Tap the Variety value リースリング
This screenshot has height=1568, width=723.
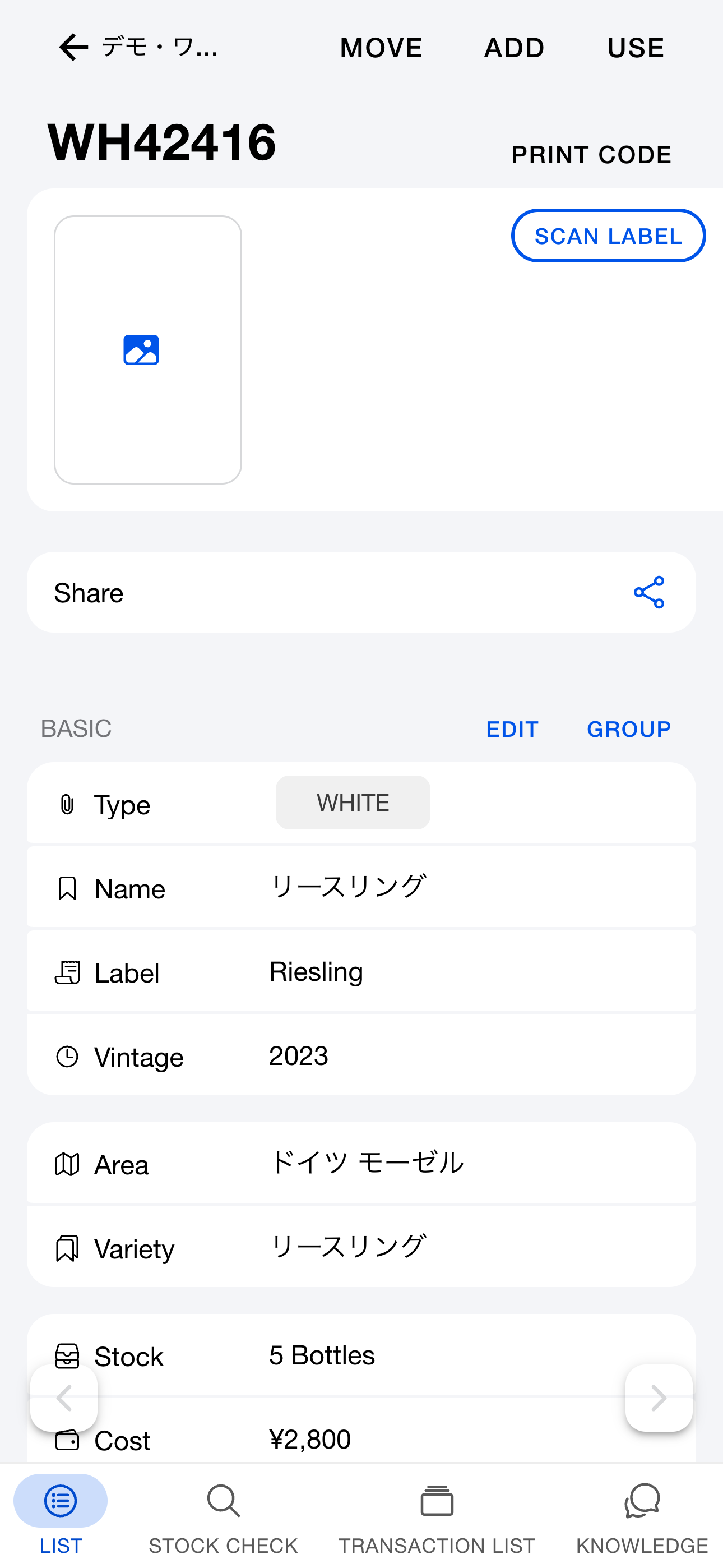(348, 1247)
